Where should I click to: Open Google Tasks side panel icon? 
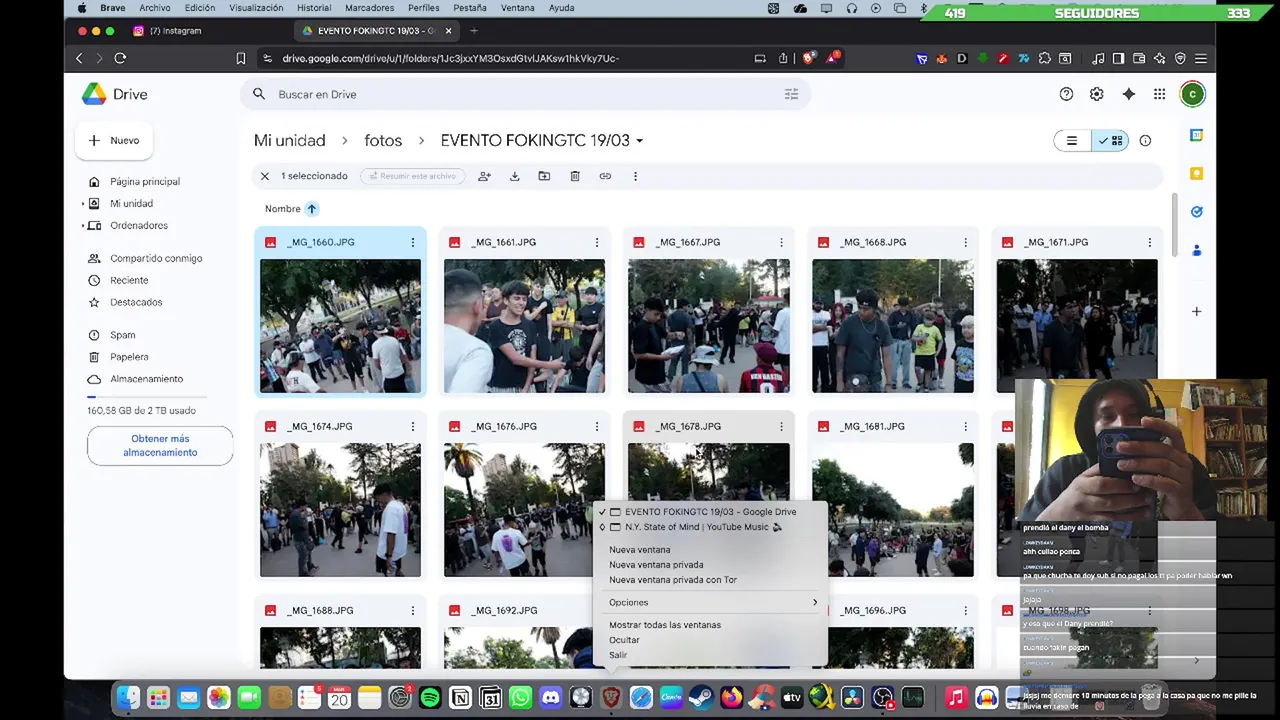point(1196,212)
